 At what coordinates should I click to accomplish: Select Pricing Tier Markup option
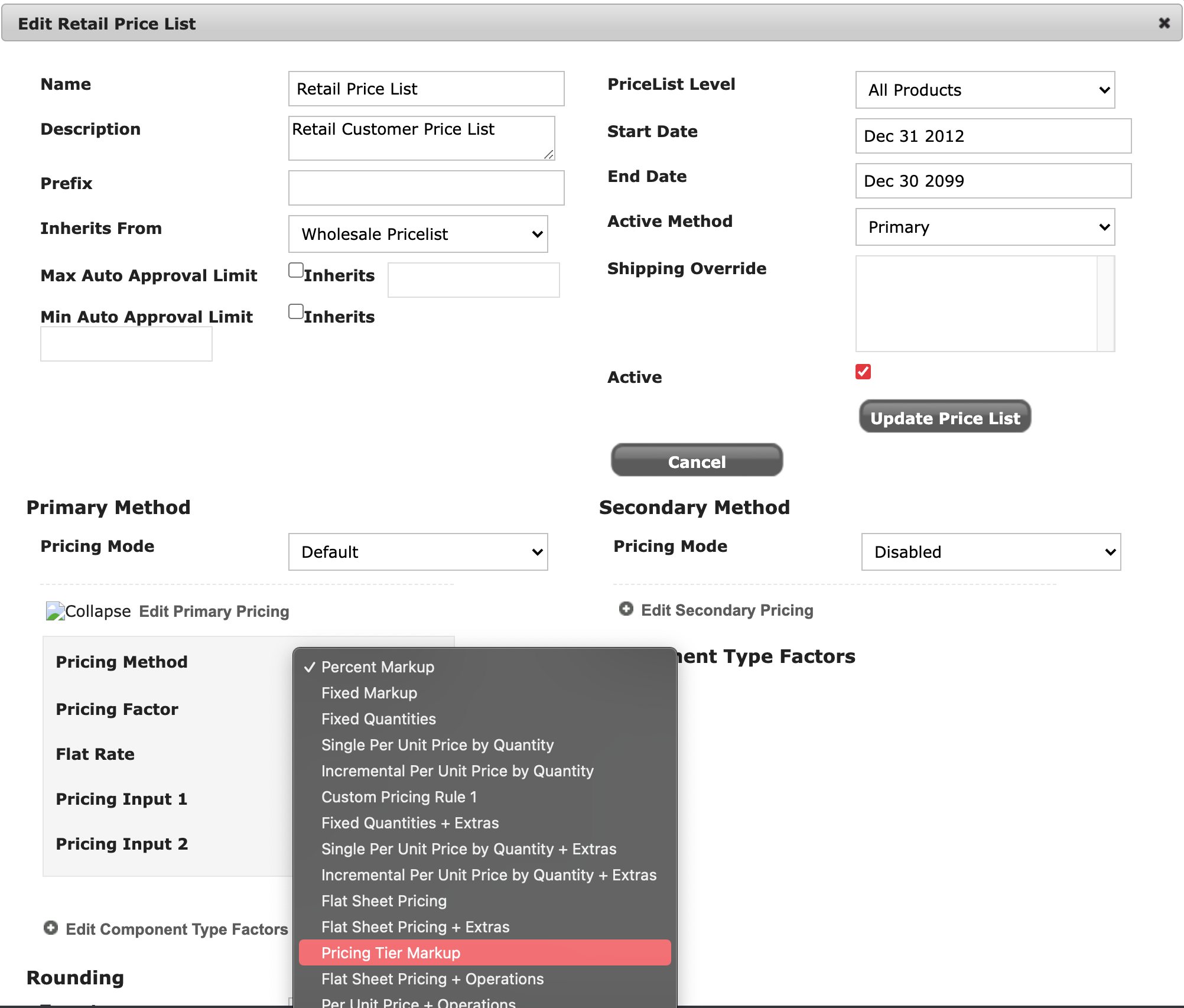391,953
